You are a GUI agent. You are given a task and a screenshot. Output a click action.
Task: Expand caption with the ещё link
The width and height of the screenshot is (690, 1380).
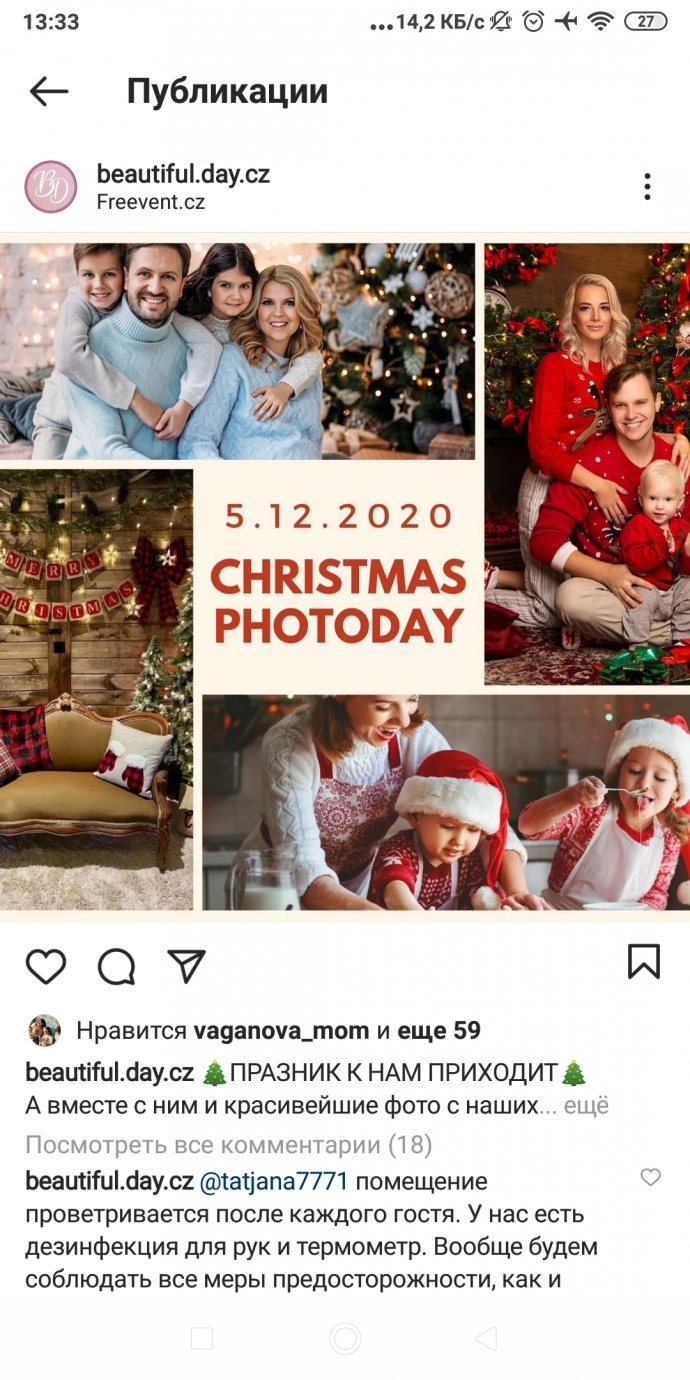click(586, 1106)
